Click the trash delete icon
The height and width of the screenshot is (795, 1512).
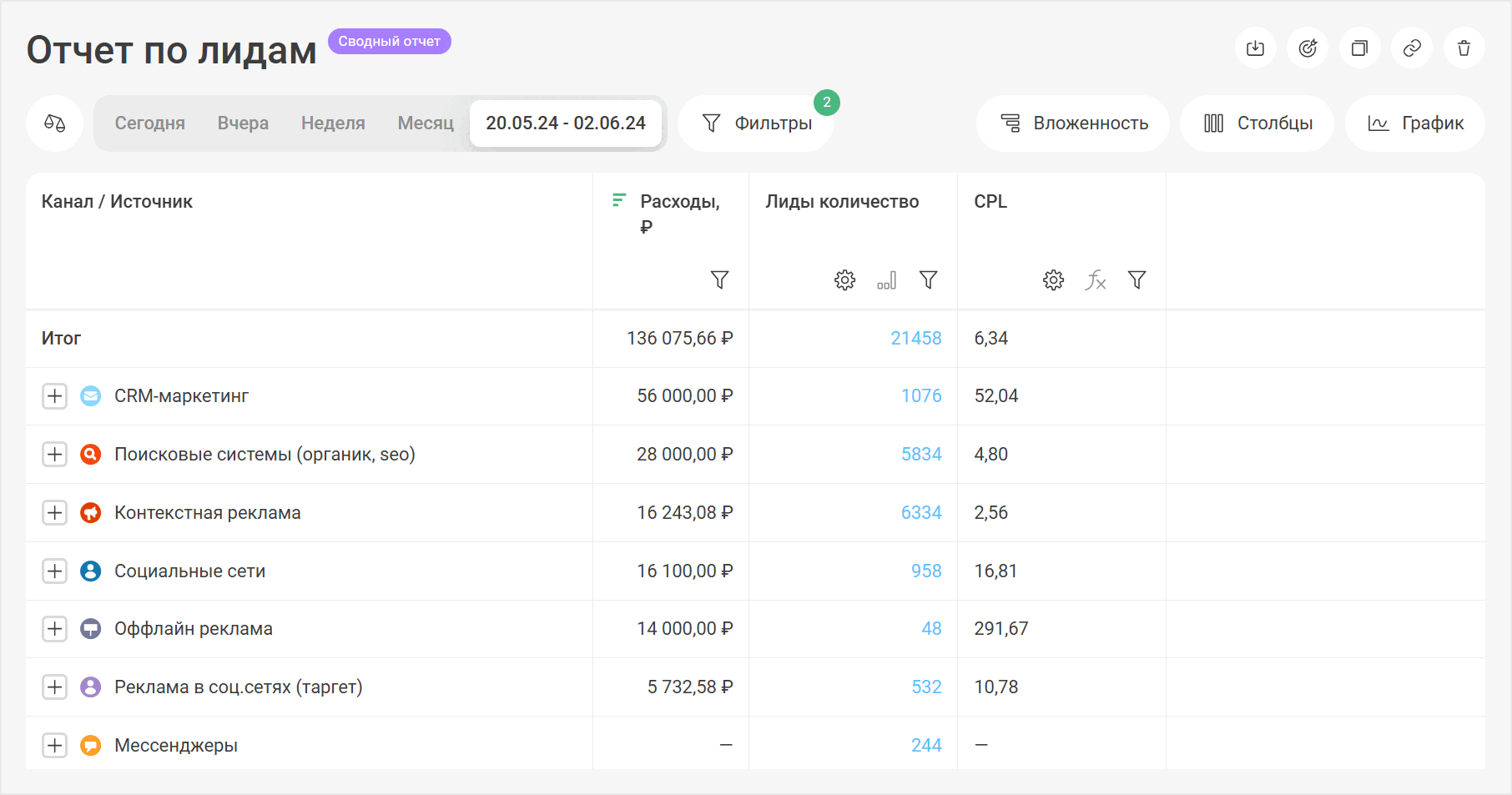coord(1464,48)
